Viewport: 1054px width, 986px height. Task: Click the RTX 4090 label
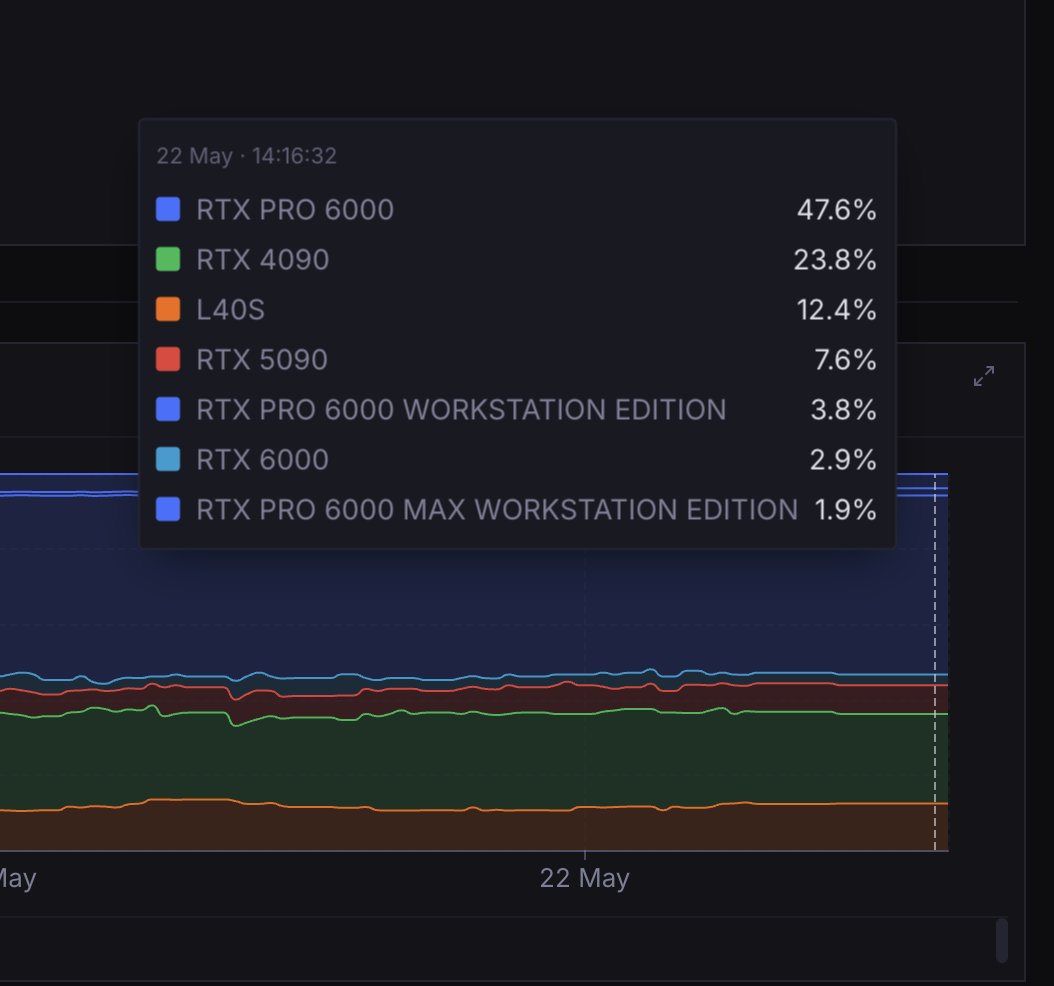pos(262,259)
